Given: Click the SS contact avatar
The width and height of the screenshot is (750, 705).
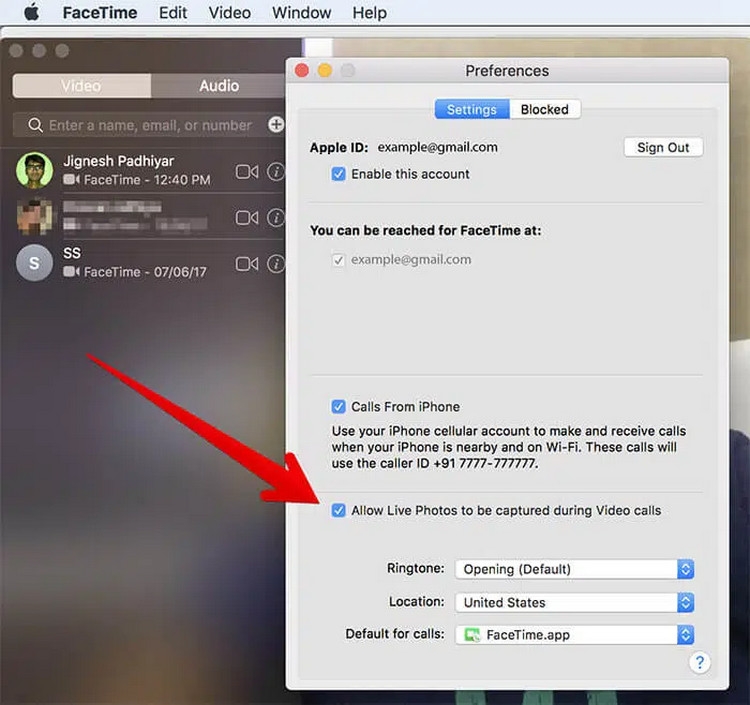Looking at the screenshot, I should [x=34, y=263].
